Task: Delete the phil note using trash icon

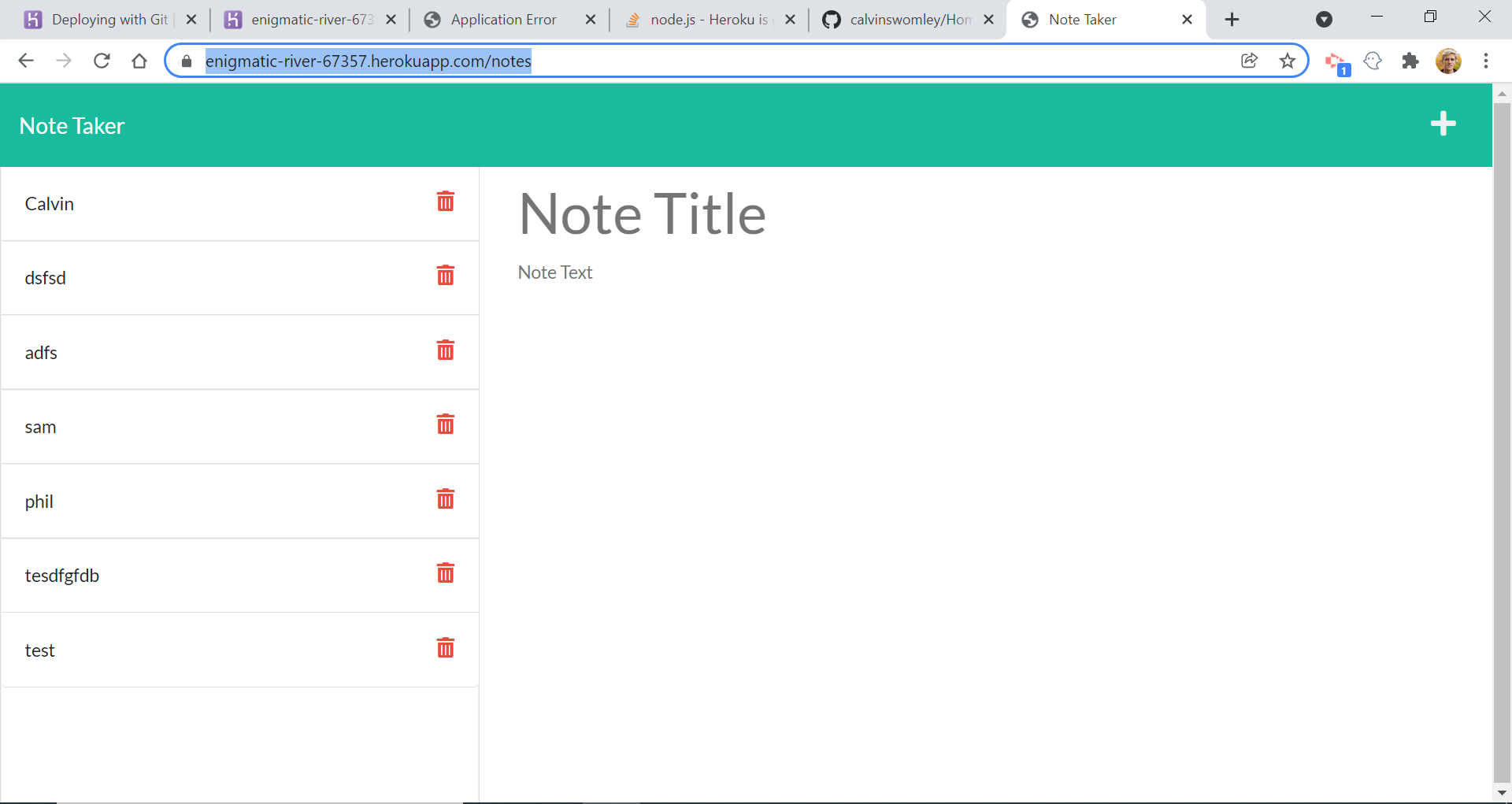Action: coord(446,499)
